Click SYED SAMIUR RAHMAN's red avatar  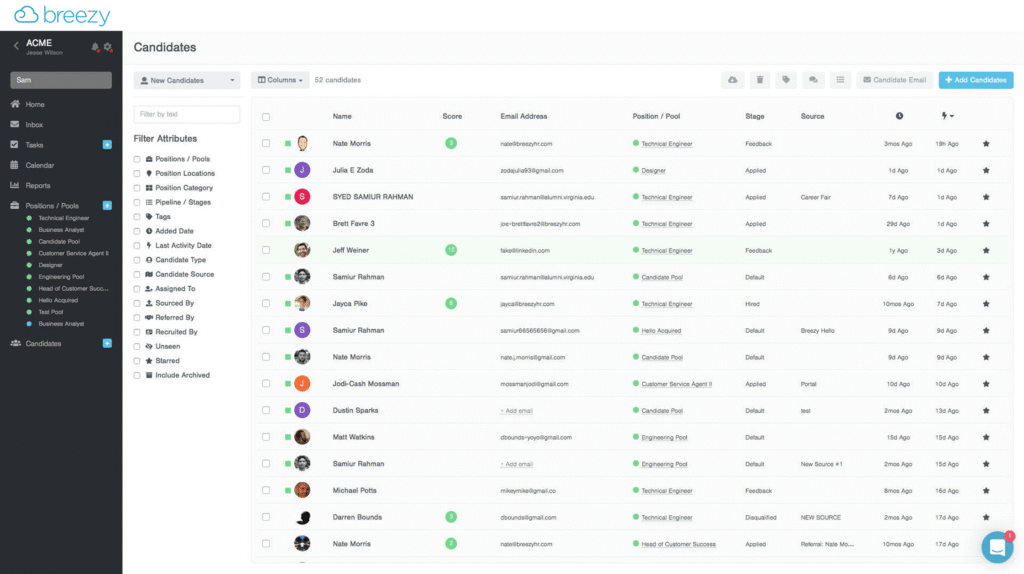coord(302,197)
